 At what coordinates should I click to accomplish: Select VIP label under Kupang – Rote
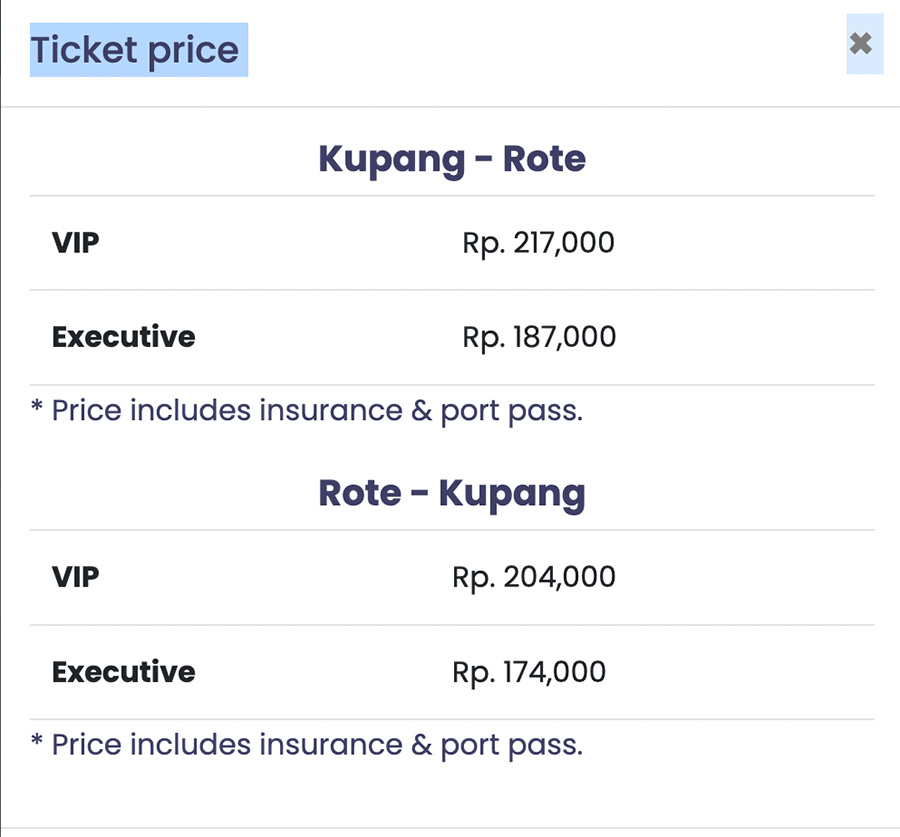(76, 242)
